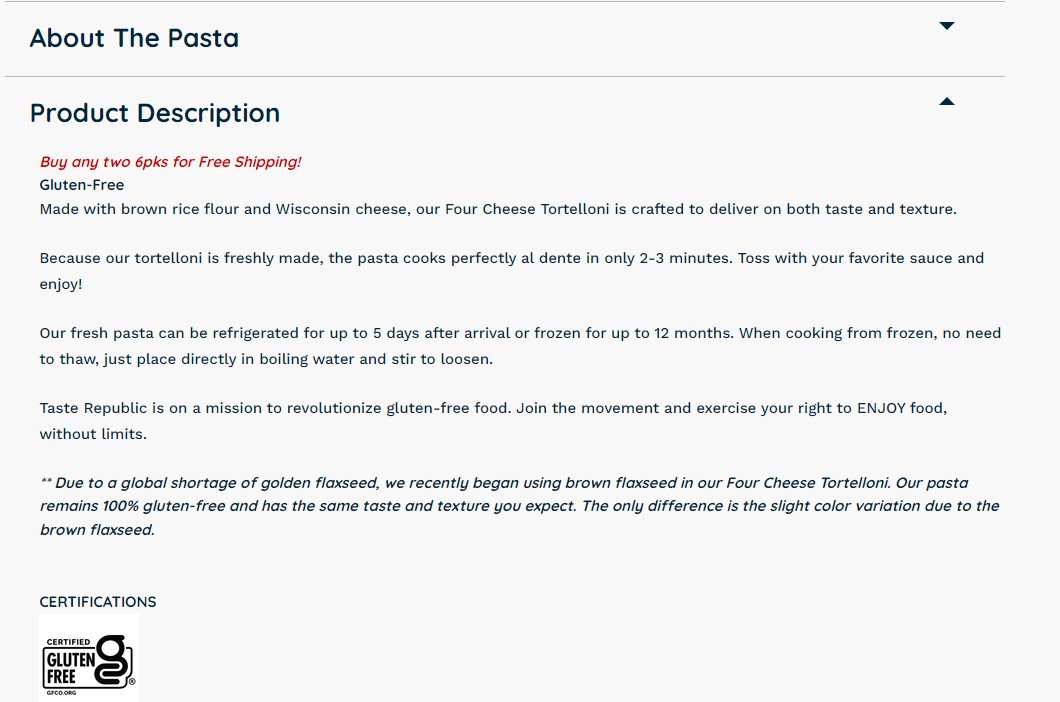Click the stylized g symbol in certification badge
This screenshot has height=702, width=1060.
point(114,659)
